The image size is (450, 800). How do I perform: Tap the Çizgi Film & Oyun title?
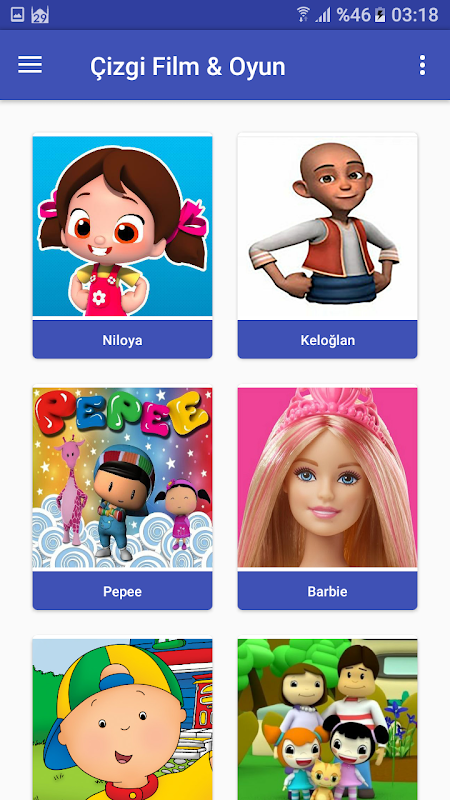188,67
